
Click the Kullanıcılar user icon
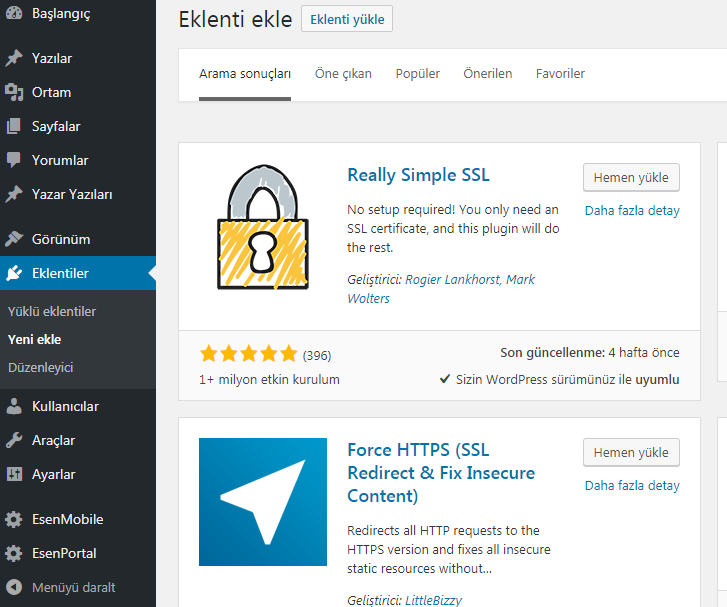[14, 406]
